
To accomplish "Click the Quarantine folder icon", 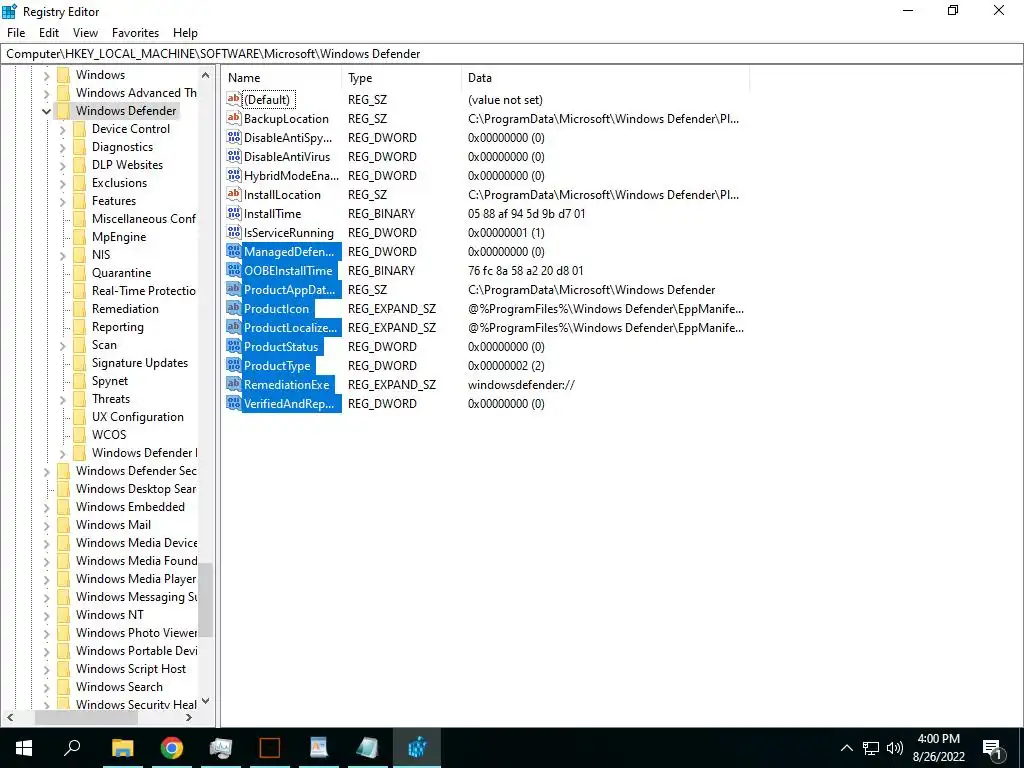I will point(79,272).
